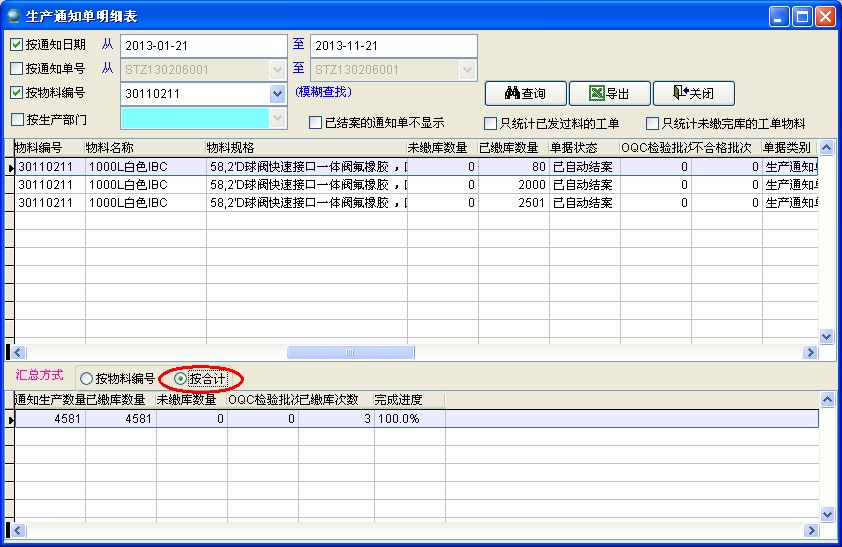Enable the 按通知单号 checkbox
842x547 pixels.
click(17, 69)
